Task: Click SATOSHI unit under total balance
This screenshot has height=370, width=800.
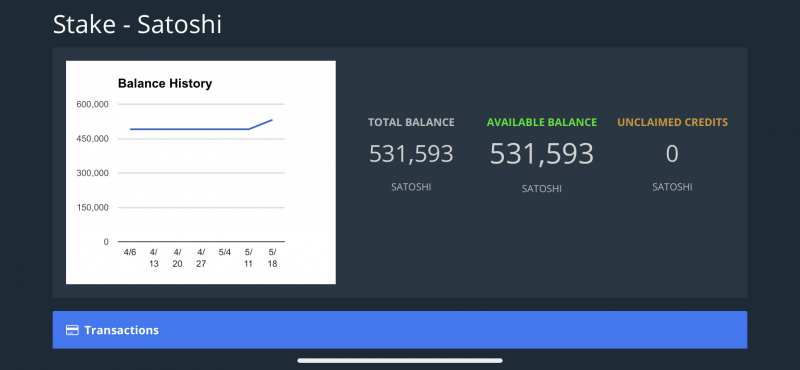Action: tap(411, 187)
